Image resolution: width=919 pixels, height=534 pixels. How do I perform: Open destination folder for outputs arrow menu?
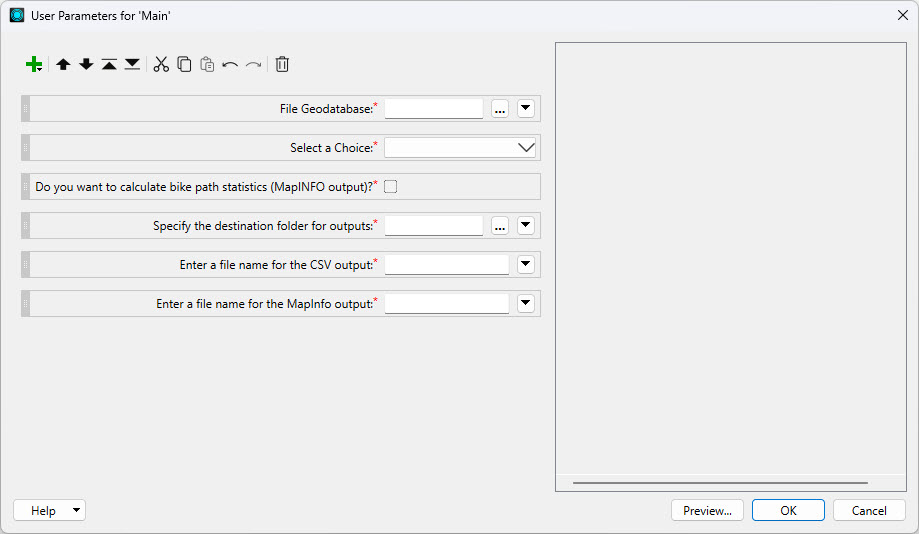pyautogui.click(x=526, y=226)
